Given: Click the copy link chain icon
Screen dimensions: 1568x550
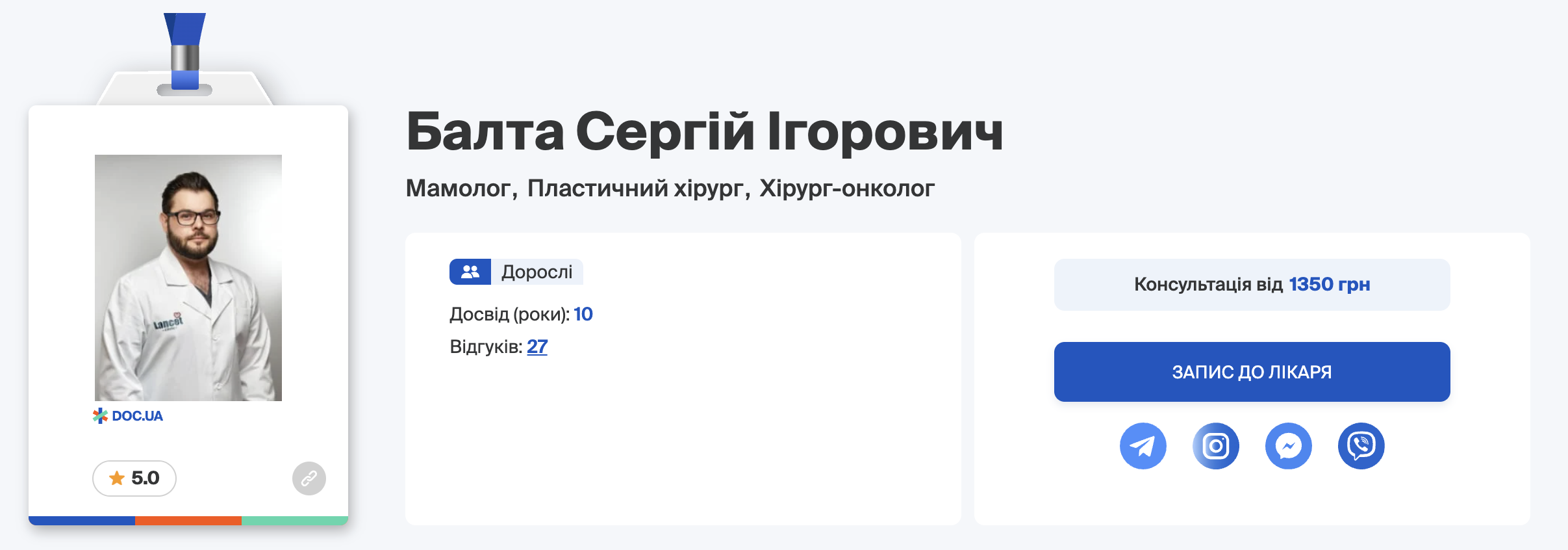Looking at the screenshot, I should pyautogui.click(x=309, y=478).
